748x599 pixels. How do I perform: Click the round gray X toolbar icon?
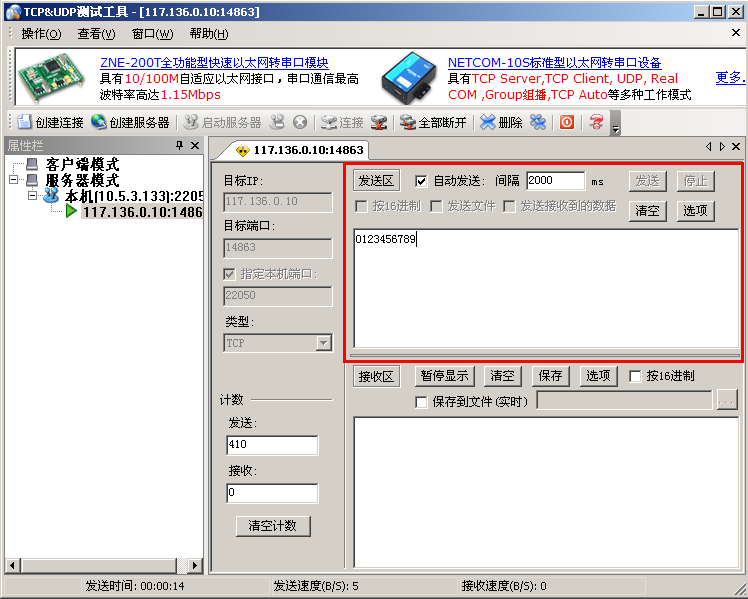300,122
